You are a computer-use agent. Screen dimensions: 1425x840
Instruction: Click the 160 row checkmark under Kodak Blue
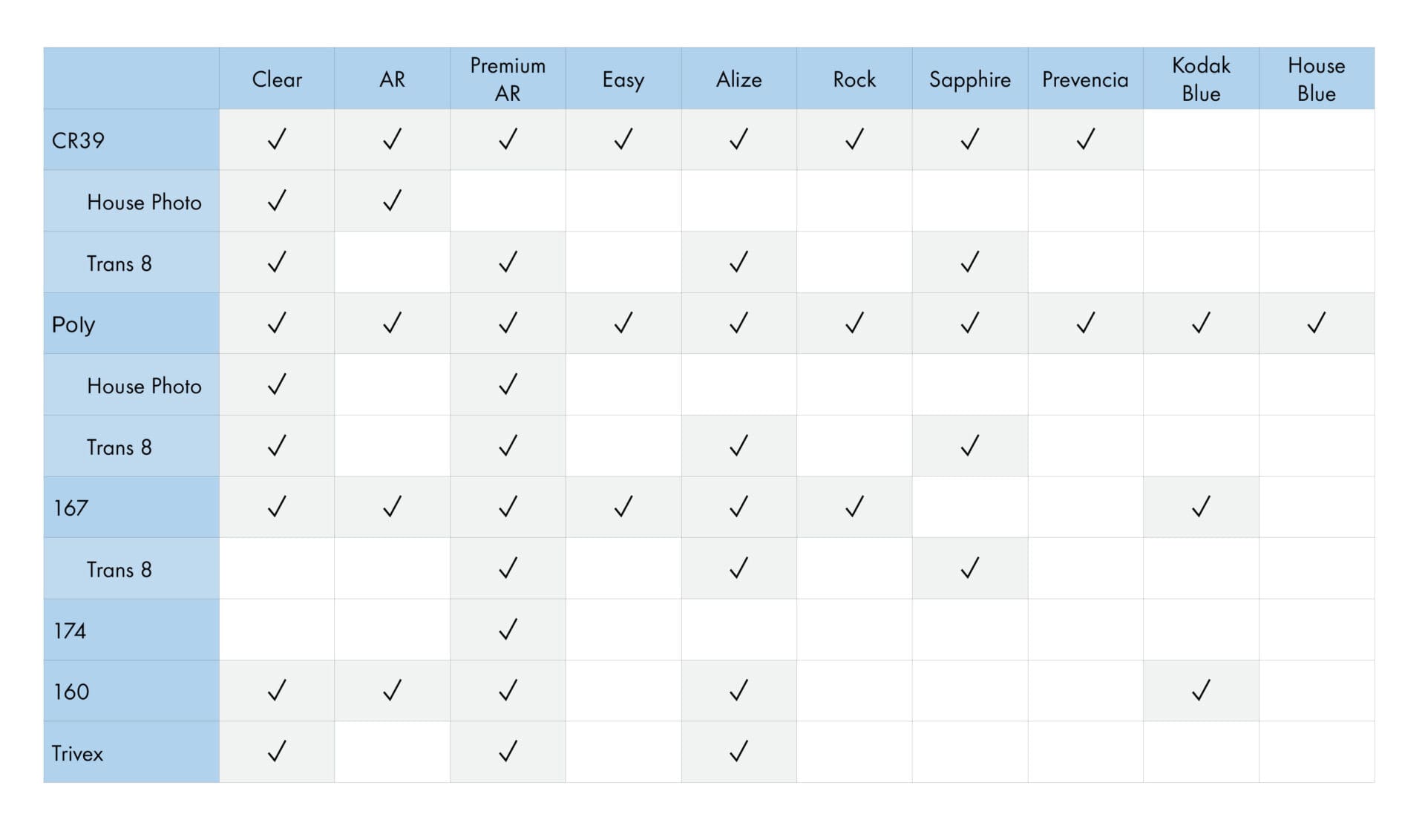tap(1201, 691)
